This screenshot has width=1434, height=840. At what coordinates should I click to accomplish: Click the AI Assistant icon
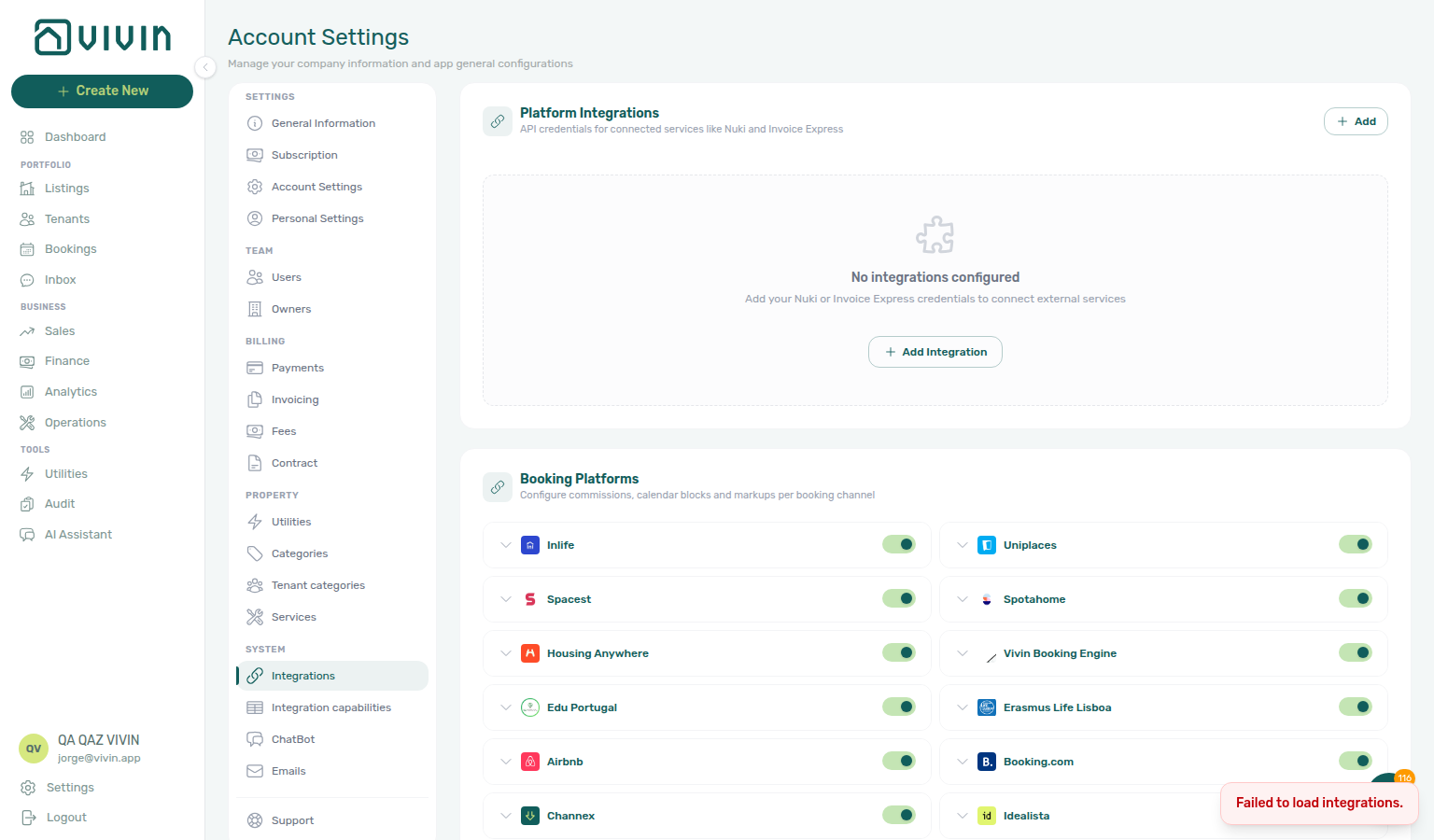[x=27, y=535]
